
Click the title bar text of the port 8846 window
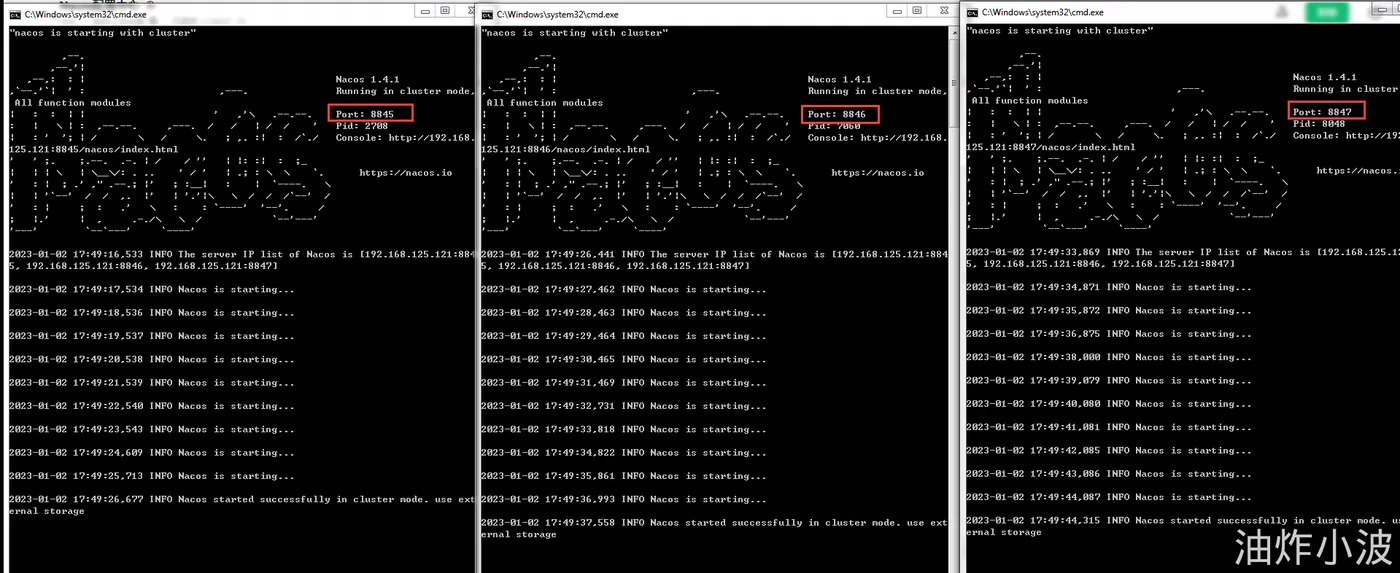point(558,15)
